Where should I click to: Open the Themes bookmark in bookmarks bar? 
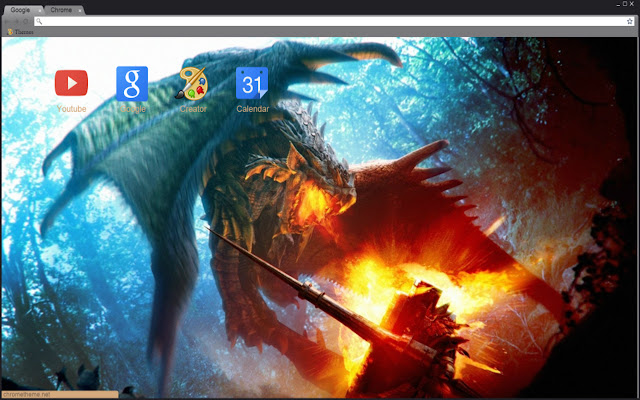[20, 32]
